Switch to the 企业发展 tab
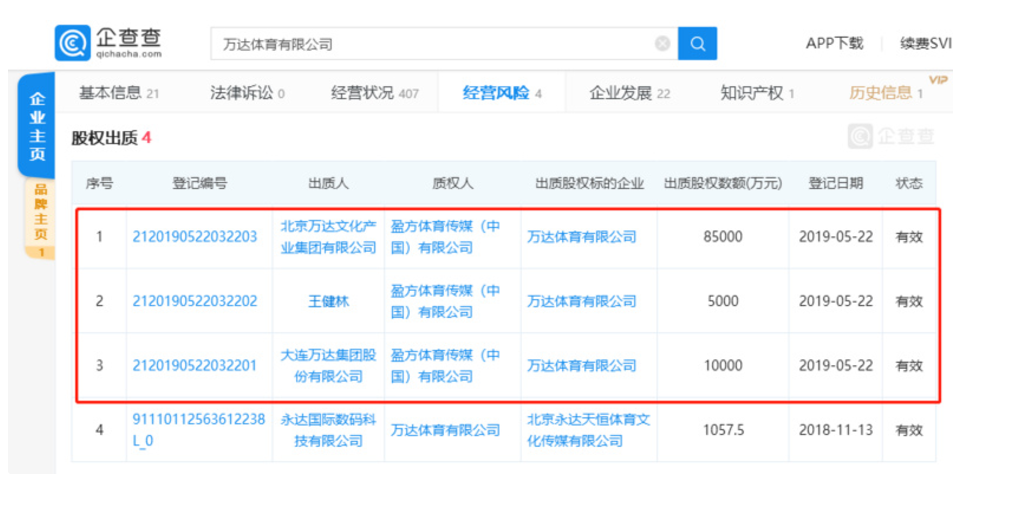The width and height of the screenshot is (1010, 516). click(x=629, y=93)
